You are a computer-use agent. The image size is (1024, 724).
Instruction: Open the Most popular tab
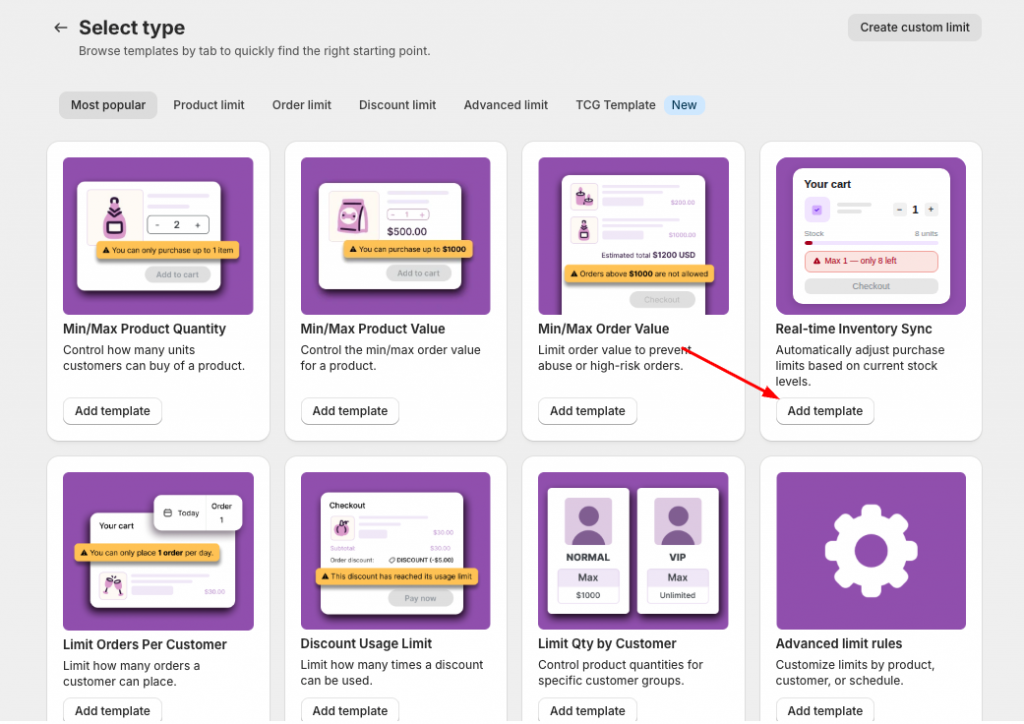click(x=108, y=105)
